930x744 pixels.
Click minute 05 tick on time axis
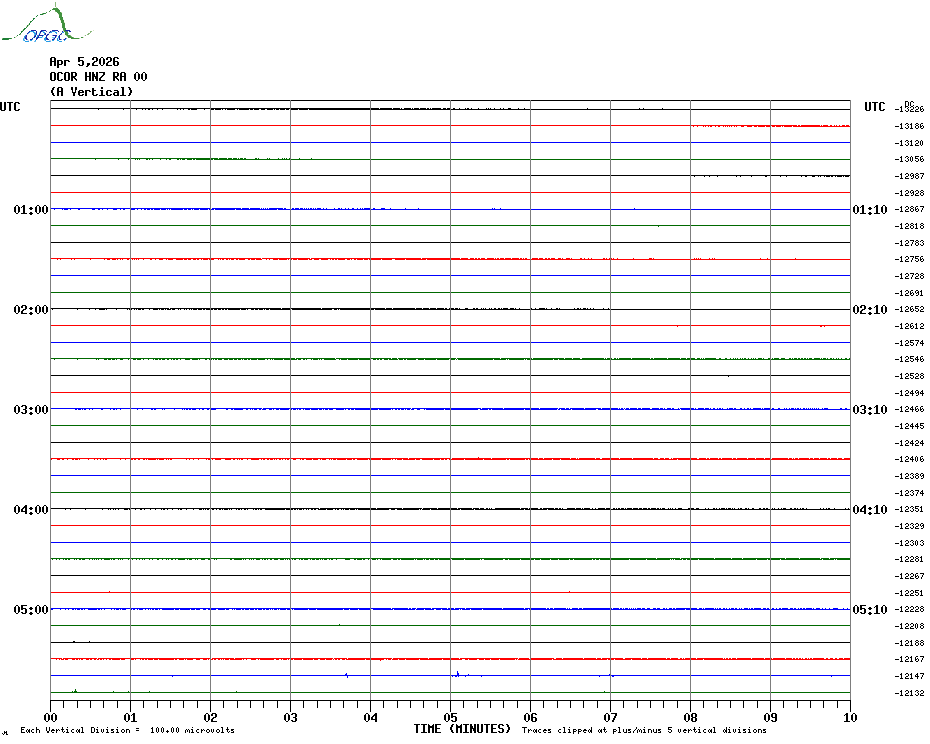click(450, 717)
